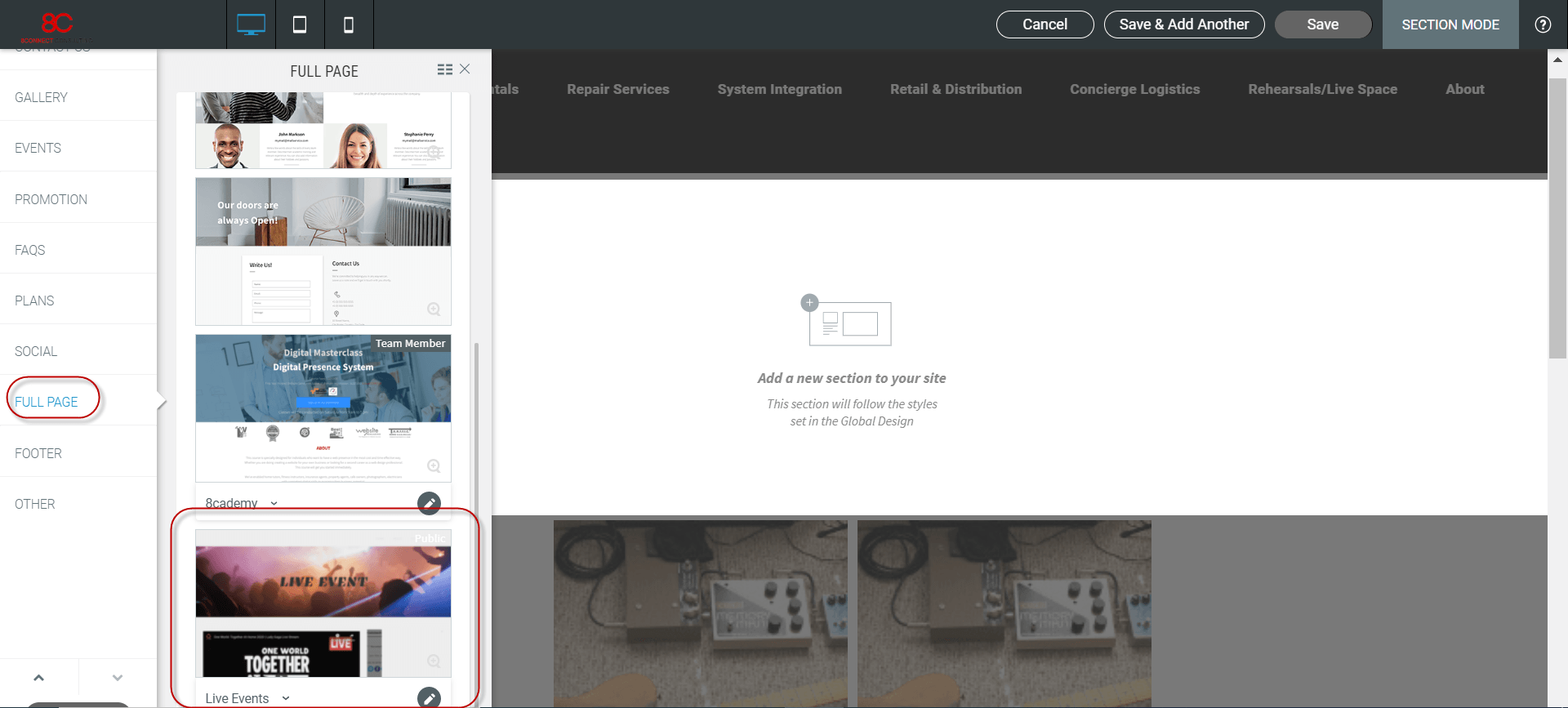The image size is (1568, 708).
Task: Click the 8Connect logo
Action: 56,26
